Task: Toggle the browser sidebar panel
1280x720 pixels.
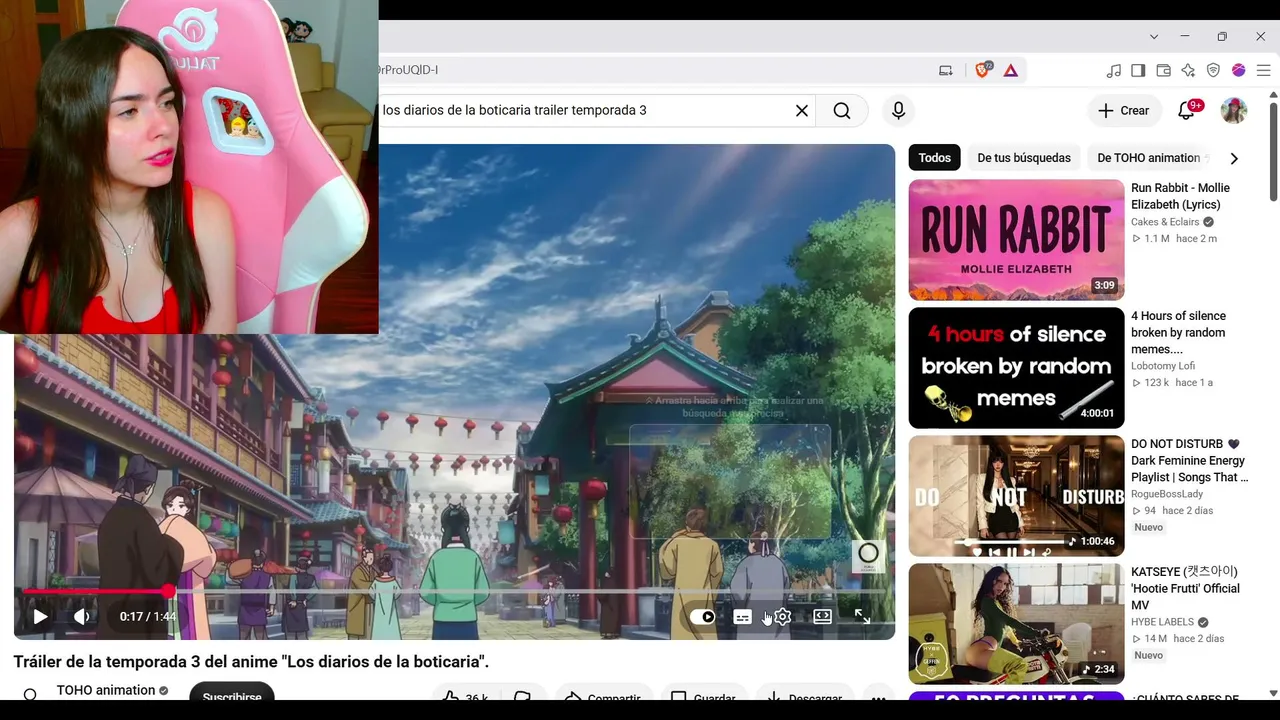Action: click(1138, 70)
